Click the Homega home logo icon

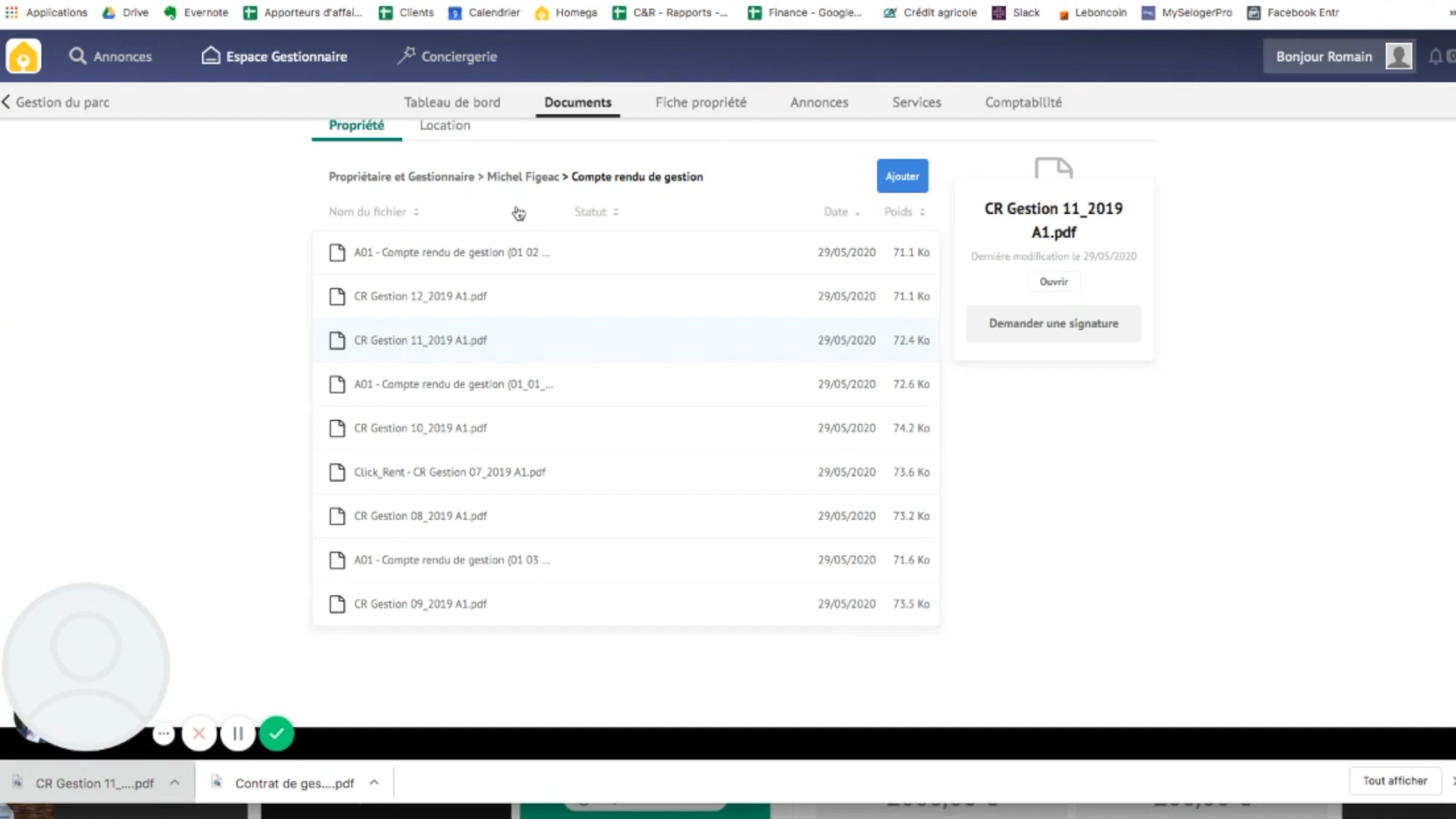(23, 56)
